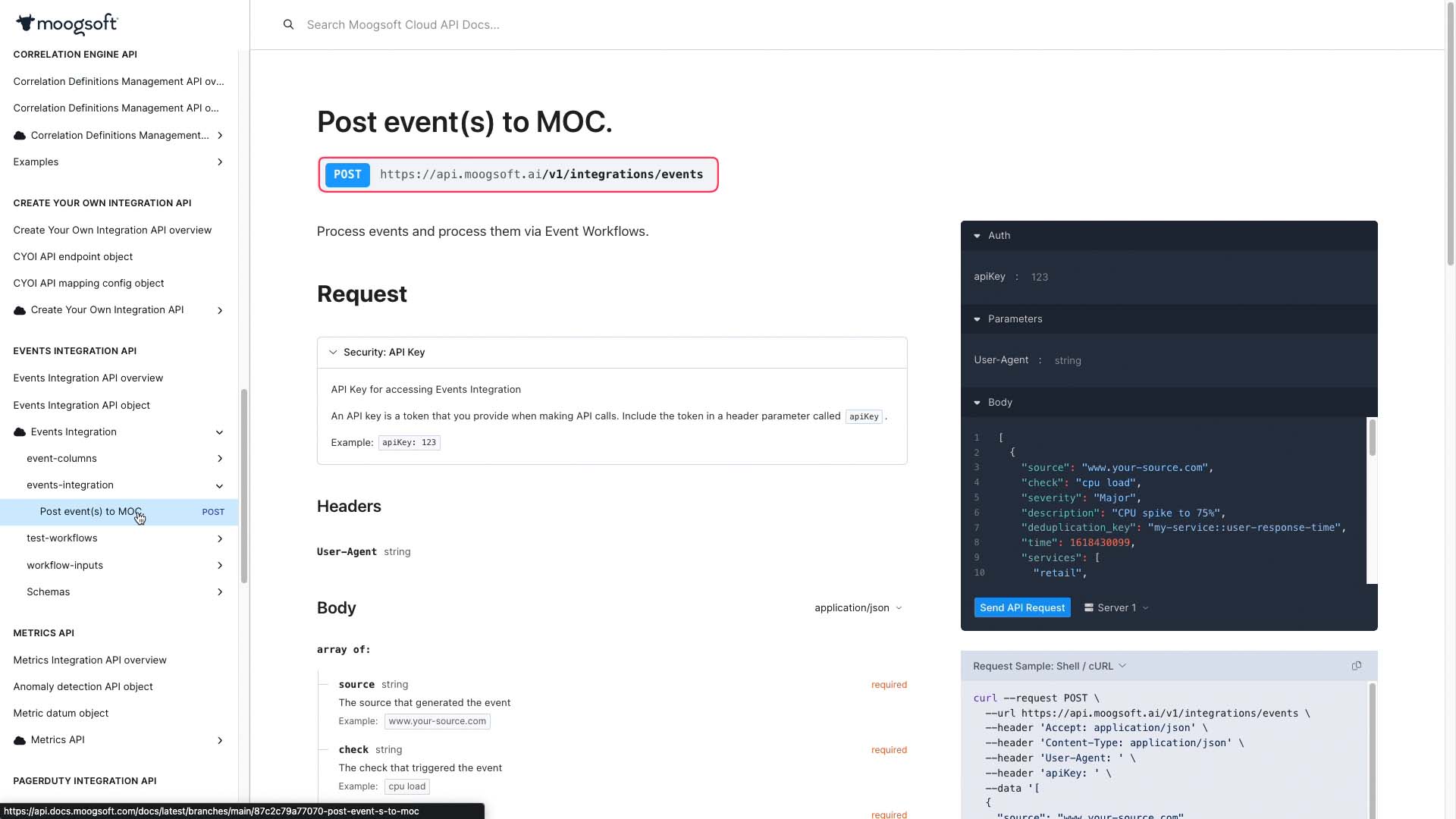Click the apiKey: 123 example code
This screenshot has width=1456, height=819.
[x=409, y=443]
